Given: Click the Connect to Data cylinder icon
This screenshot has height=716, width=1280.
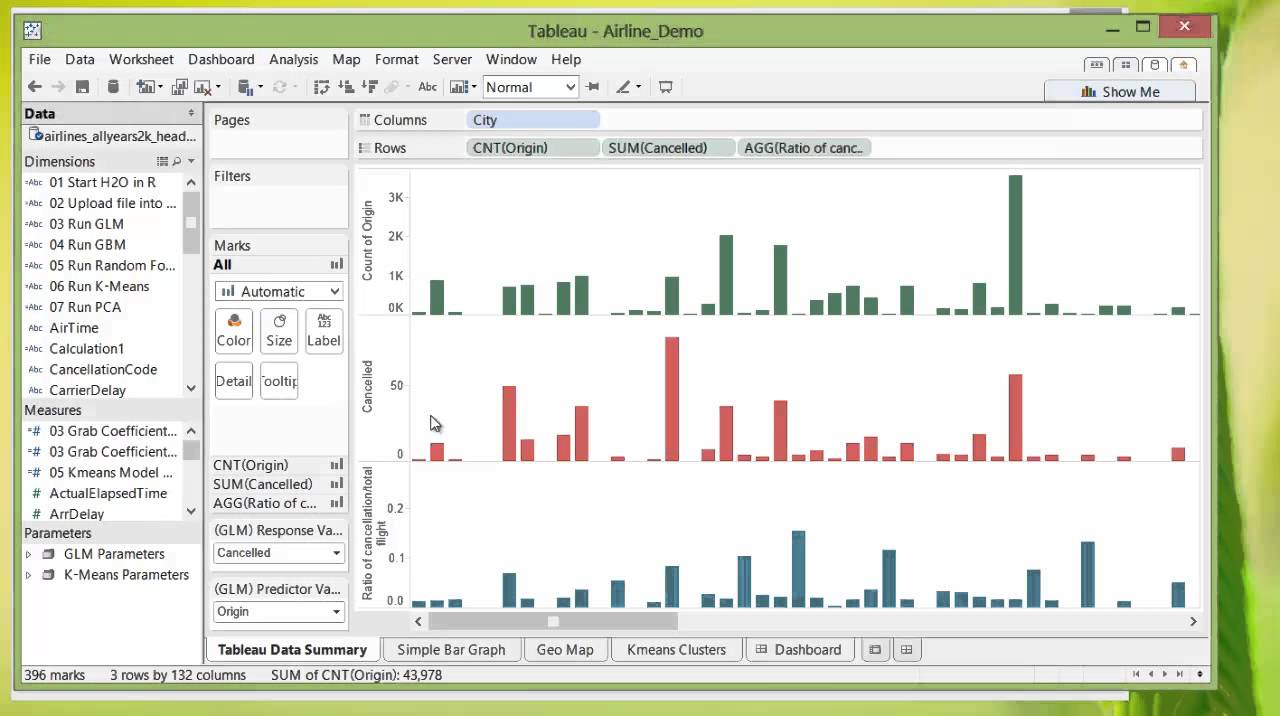Looking at the screenshot, I should tap(113, 87).
